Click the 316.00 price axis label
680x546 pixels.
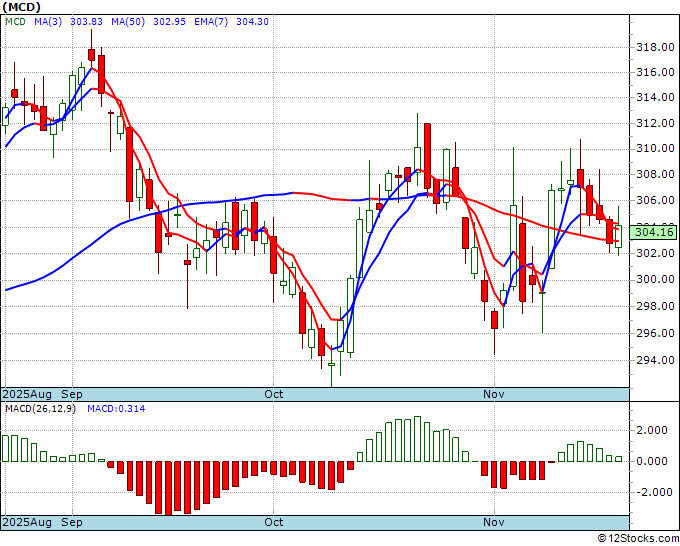tap(655, 72)
